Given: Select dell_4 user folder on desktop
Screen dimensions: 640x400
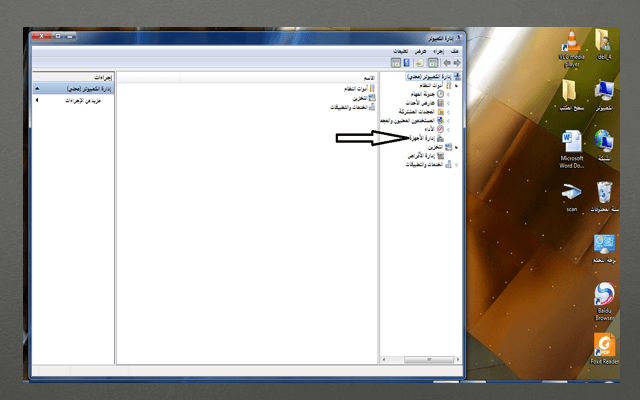Looking at the screenshot, I should point(604,45).
